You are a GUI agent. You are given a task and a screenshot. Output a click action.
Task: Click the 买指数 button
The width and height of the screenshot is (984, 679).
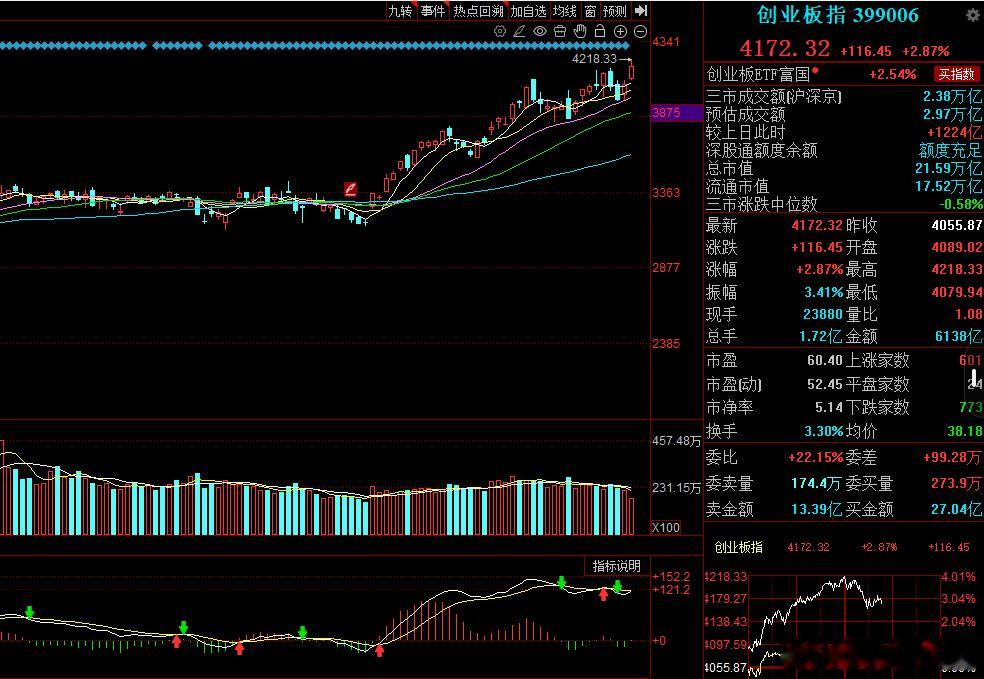pos(956,75)
